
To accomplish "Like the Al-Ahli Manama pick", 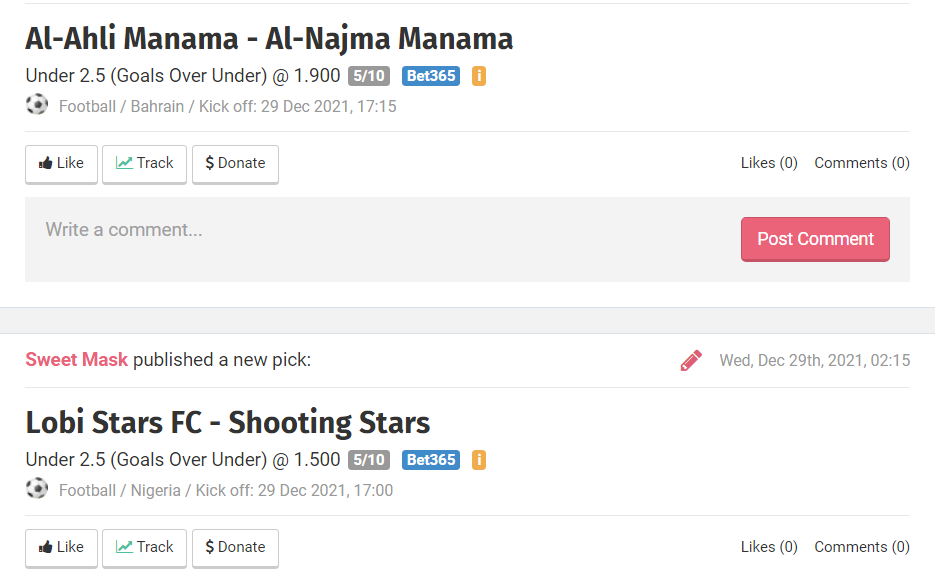I will click(61, 164).
